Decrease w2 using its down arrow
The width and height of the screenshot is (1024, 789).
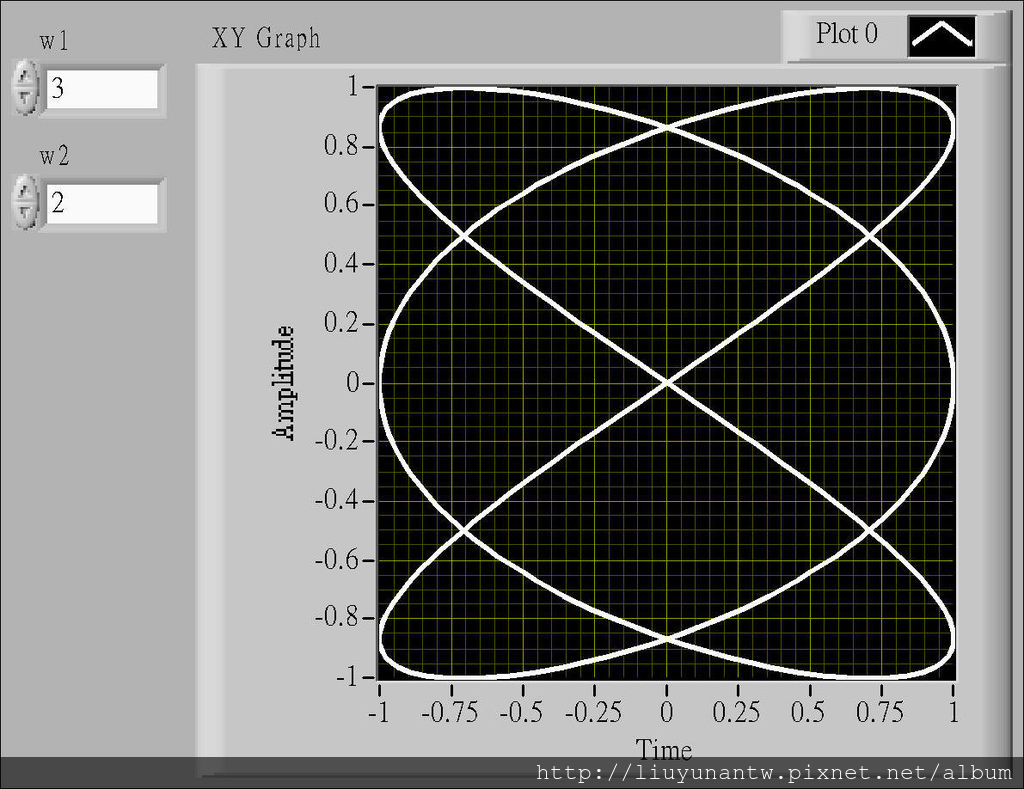tap(27, 214)
